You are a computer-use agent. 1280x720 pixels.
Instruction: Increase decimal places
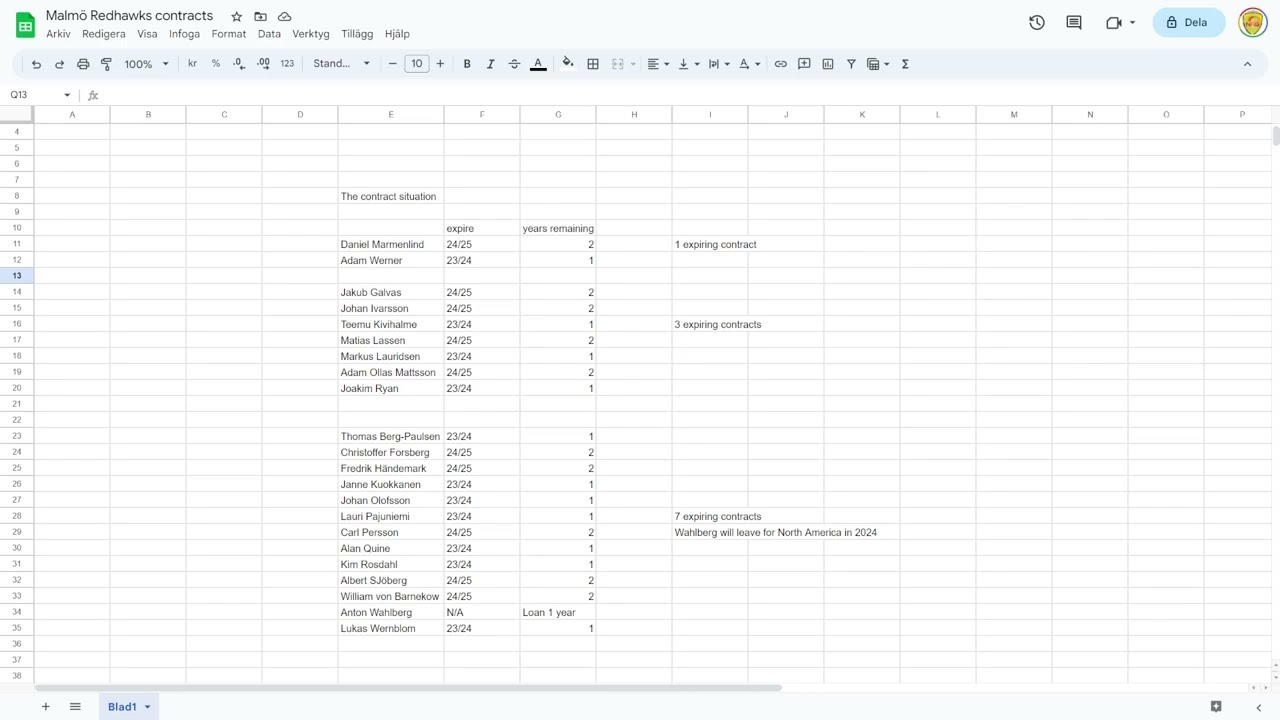click(x=263, y=64)
